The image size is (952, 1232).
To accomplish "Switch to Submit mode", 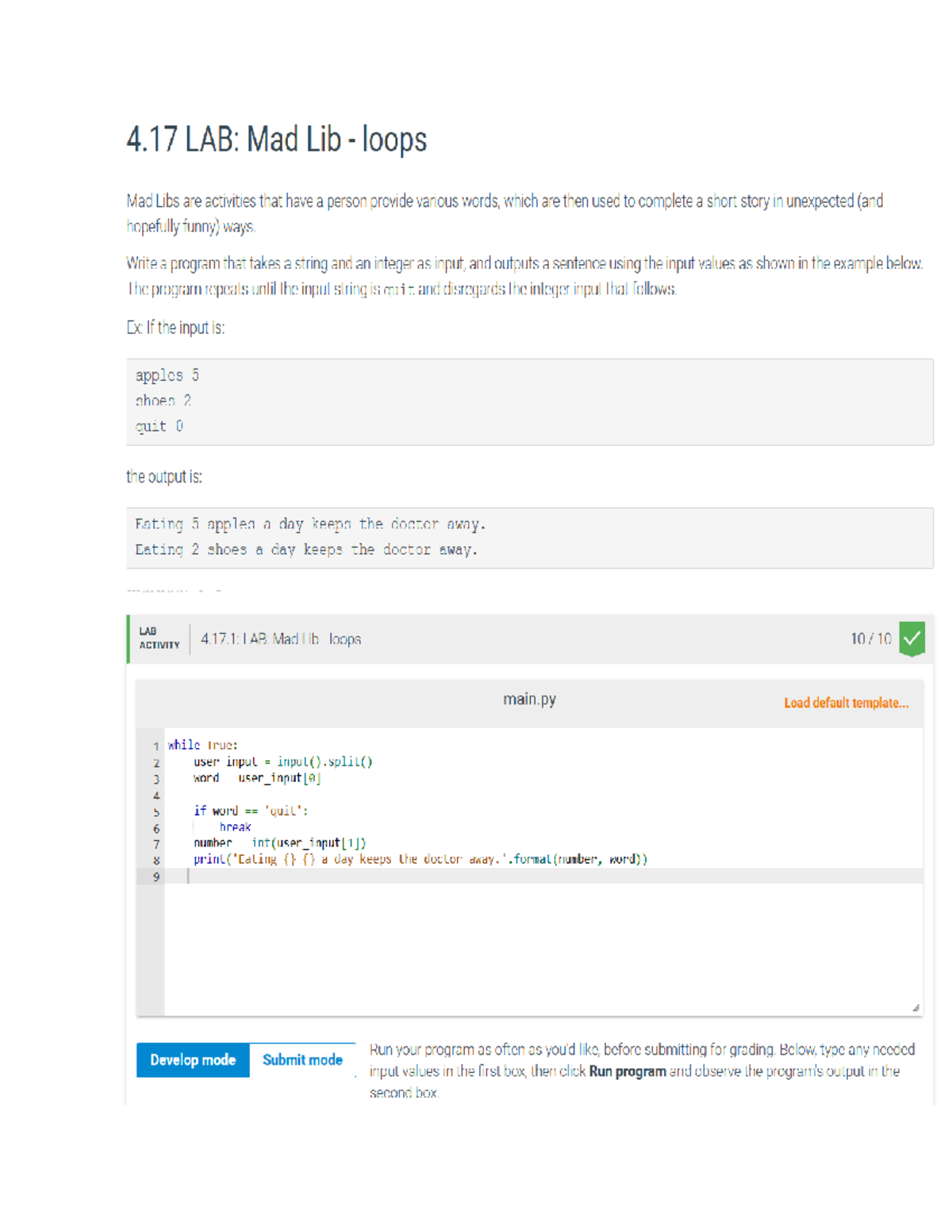I will tap(302, 1060).
